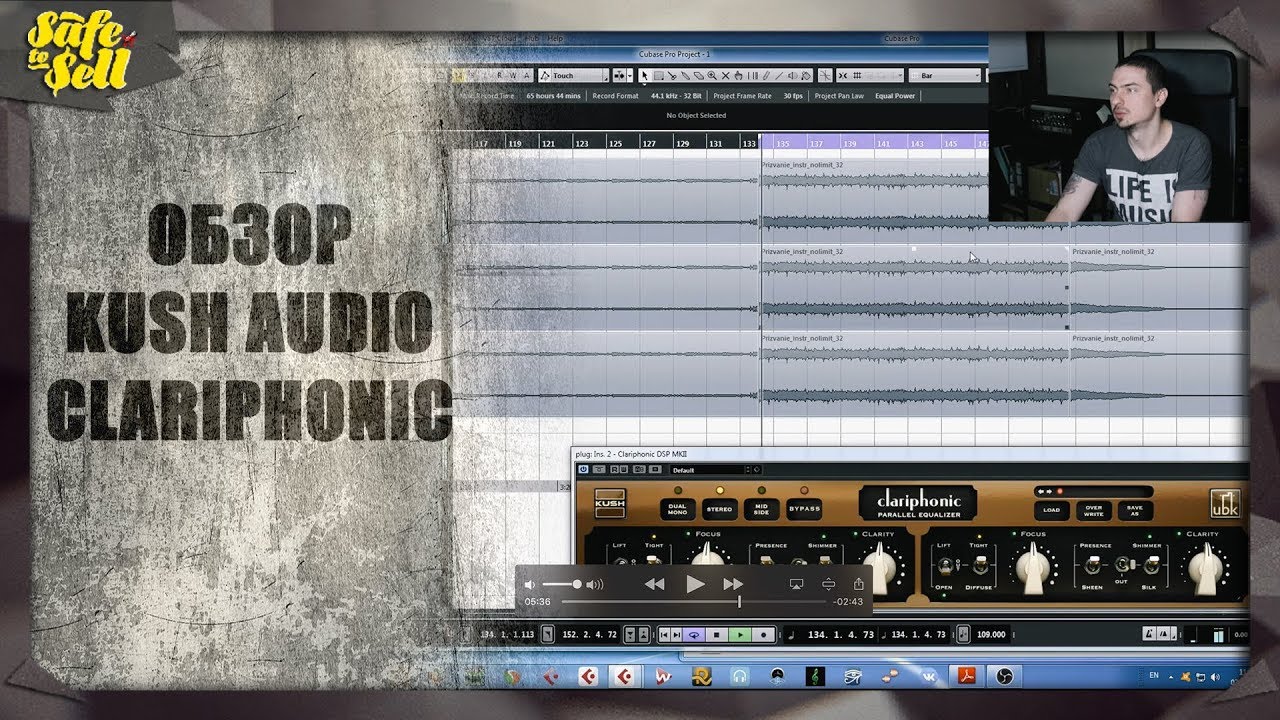This screenshot has width=1280, height=720.
Task: Click the KUSH logo on the plugin
Action: pyautogui.click(x=610, y=503)
